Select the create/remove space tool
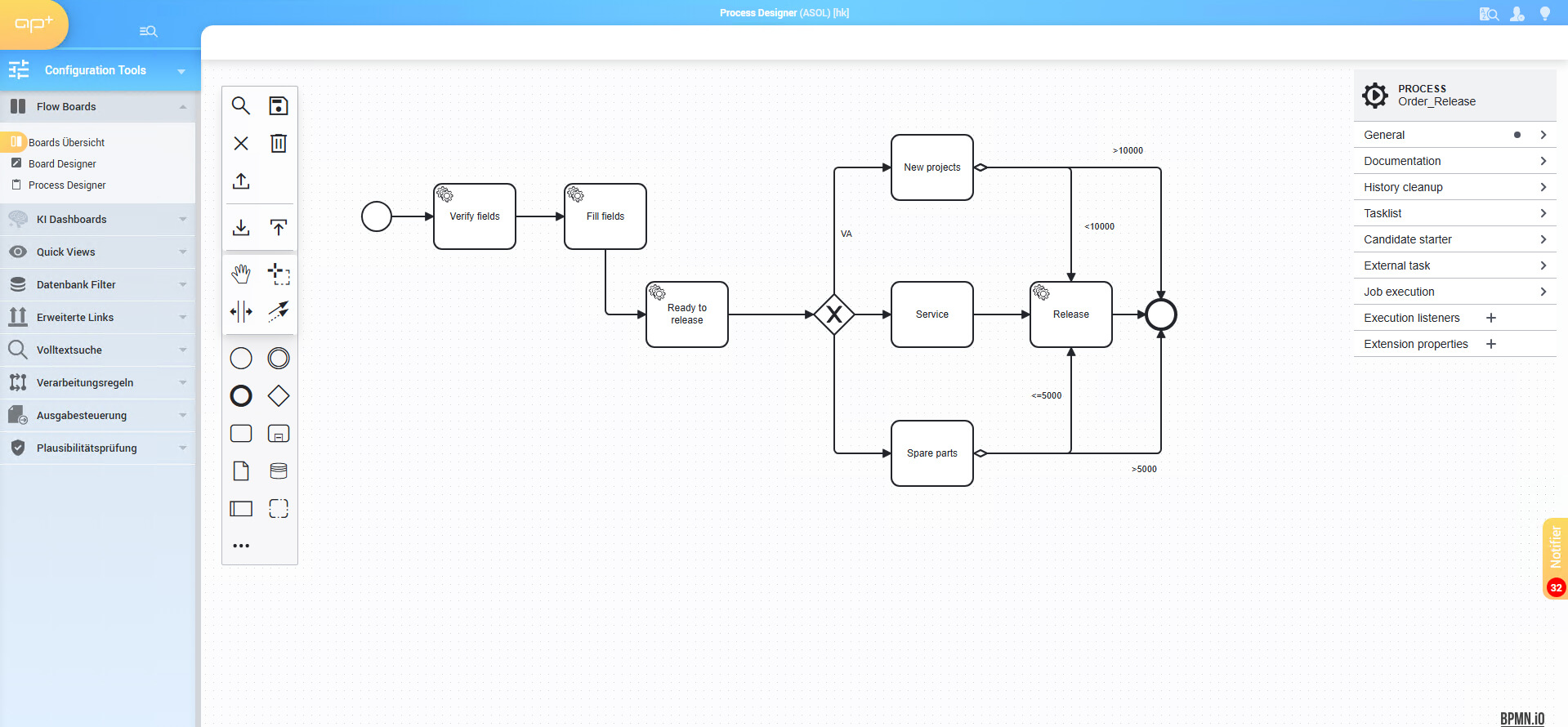Image resolution: width=1568 pixels, height=727 pixels. tap(241, 311)
